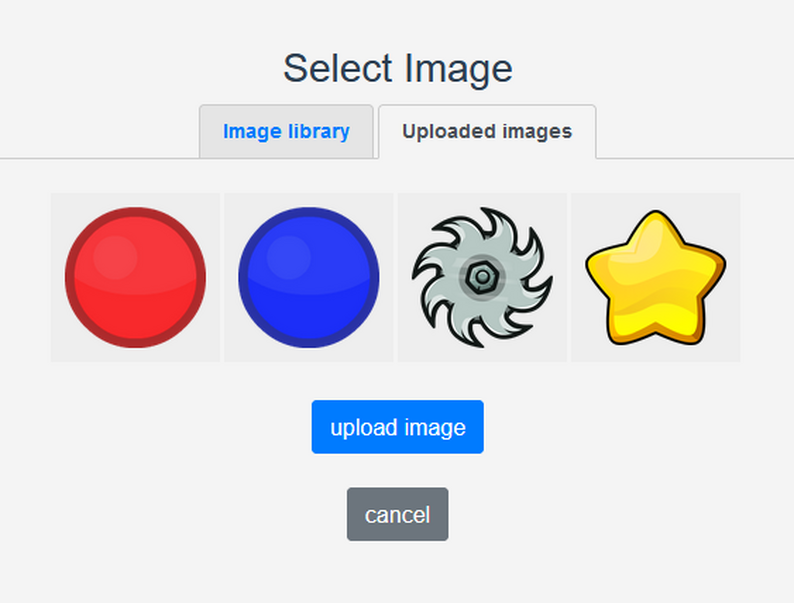Use the last uploaded image
Image resolution: width=794 pixels, height=603 pixels.
coord(655,277)
